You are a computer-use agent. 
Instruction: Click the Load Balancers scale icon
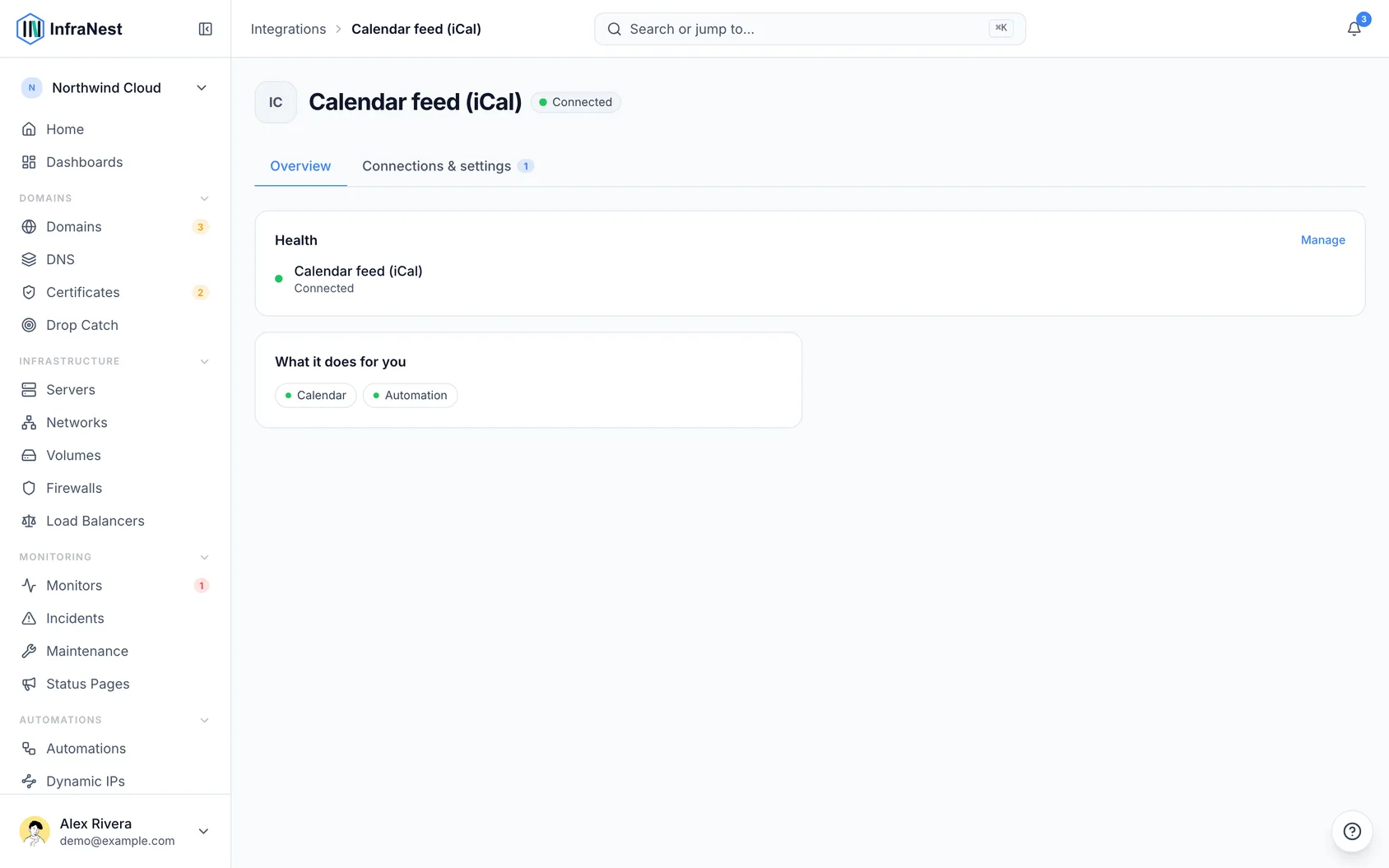tap(29, 521)
